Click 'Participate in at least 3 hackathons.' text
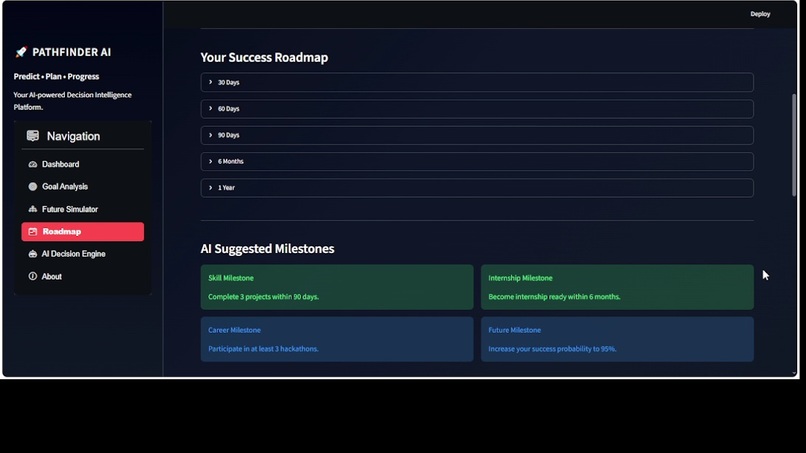The width and height of the screenshot is (806, 453). (263, 349)
